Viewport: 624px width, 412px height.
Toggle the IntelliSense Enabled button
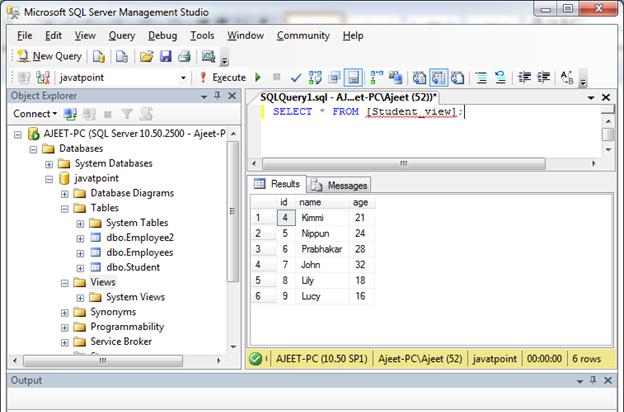(353, 78)
